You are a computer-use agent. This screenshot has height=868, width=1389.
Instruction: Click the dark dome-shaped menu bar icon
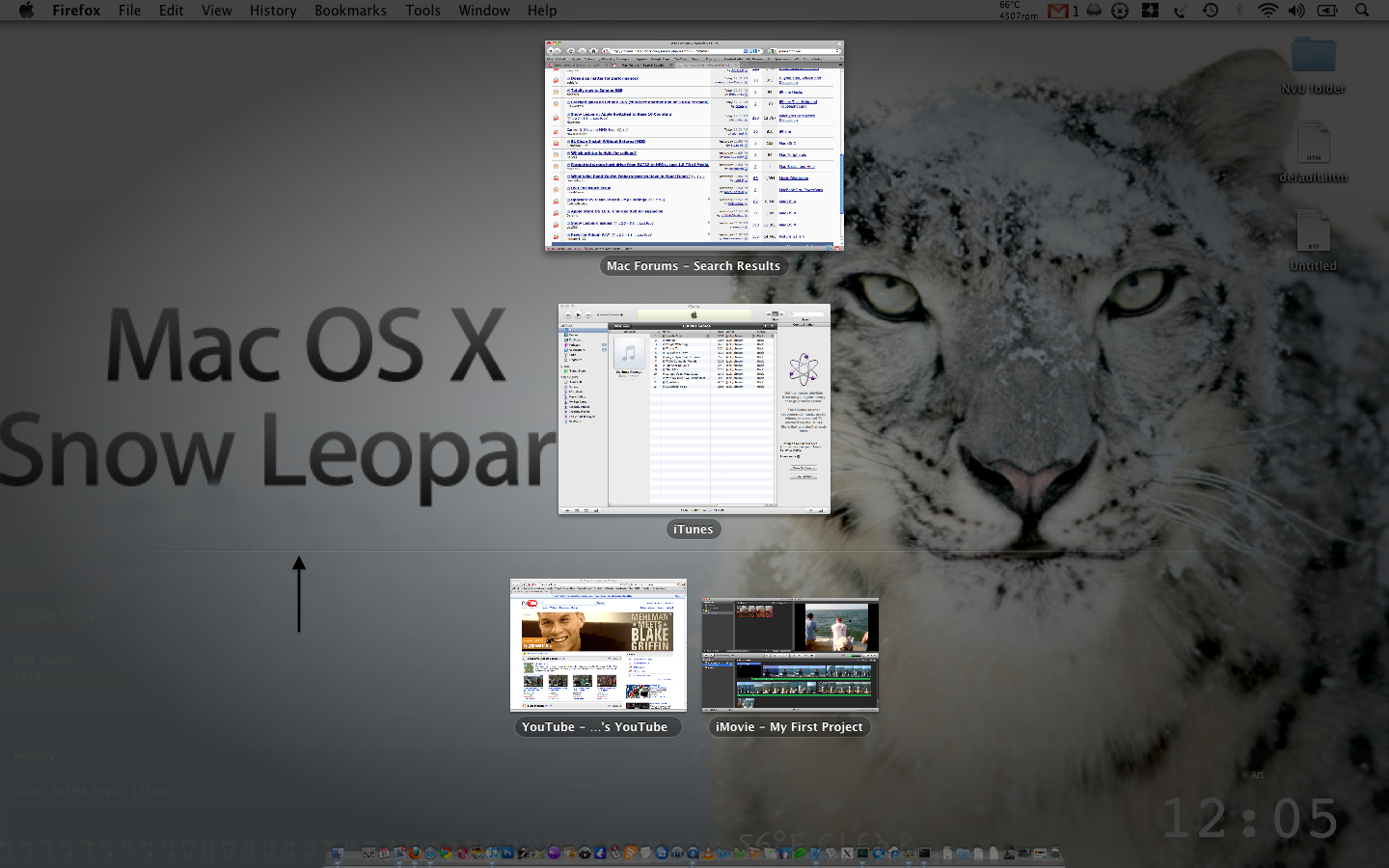(x=1094, y=11)
